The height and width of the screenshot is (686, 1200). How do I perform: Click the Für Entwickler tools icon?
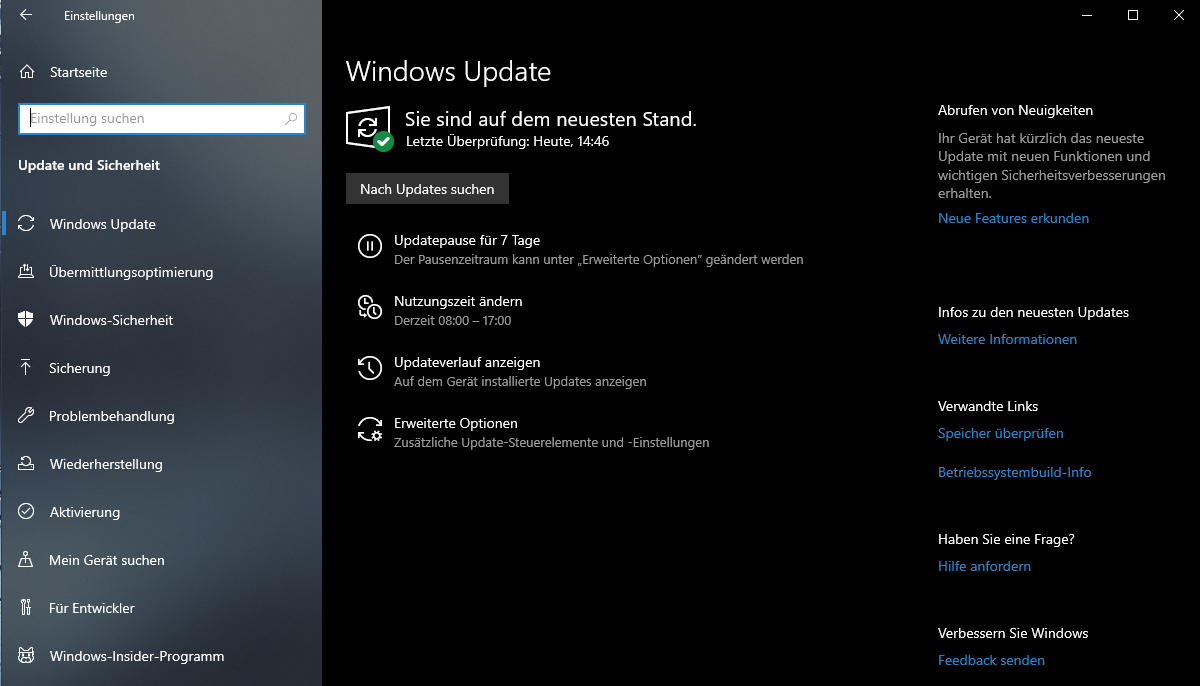(x=27, y=608)
